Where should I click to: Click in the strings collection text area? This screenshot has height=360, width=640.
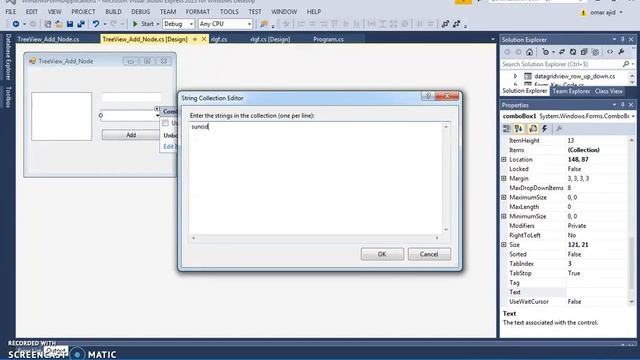coord(316,178)
